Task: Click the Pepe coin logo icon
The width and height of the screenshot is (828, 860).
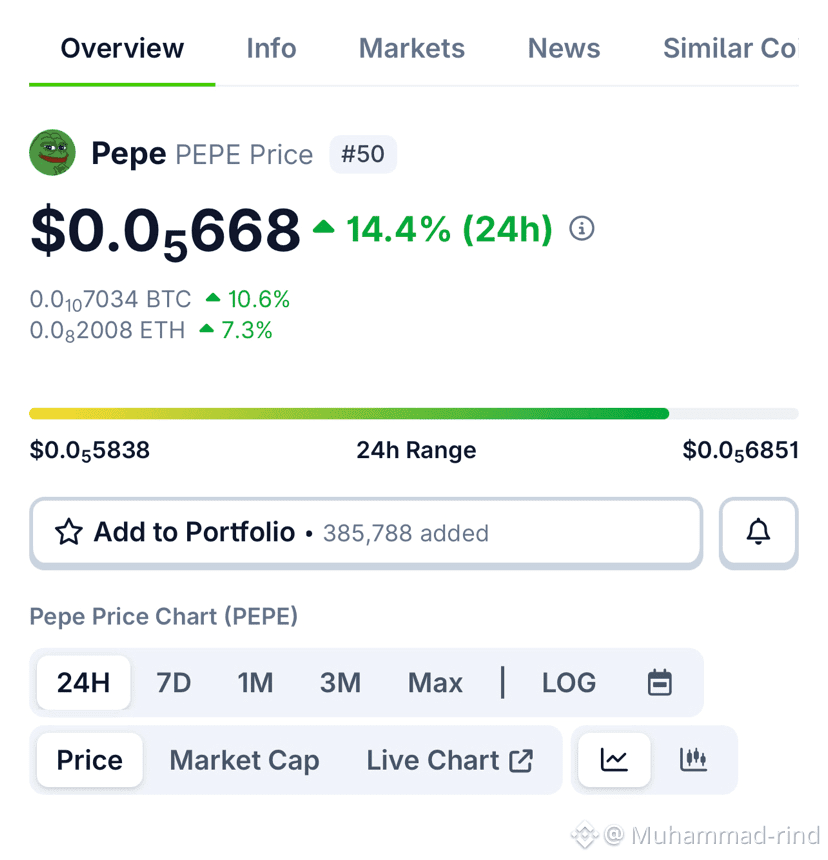Action: pos(52,153)
